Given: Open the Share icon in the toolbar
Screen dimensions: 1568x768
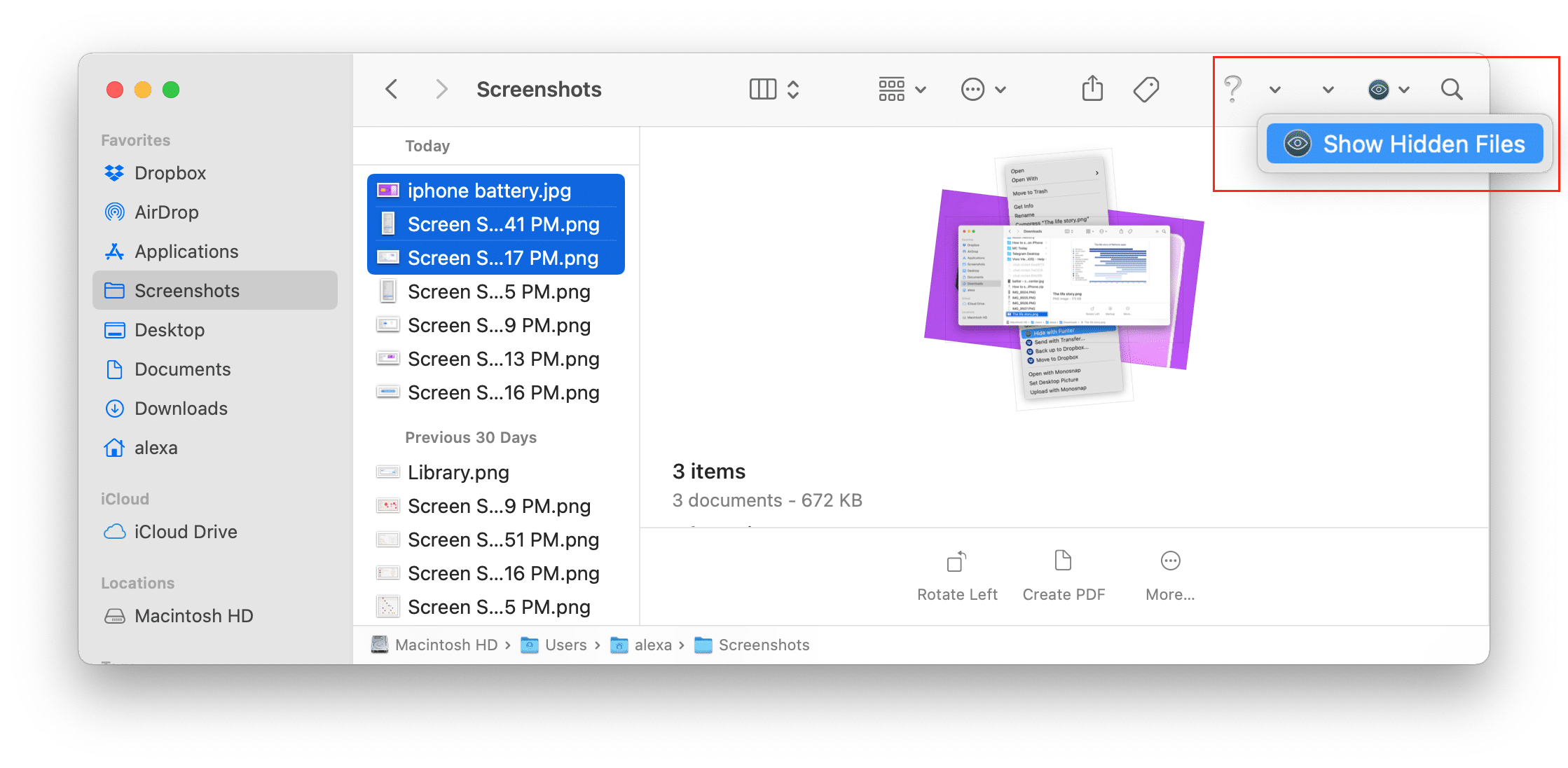Looking at the screenshot, I should coord(1092,89).
